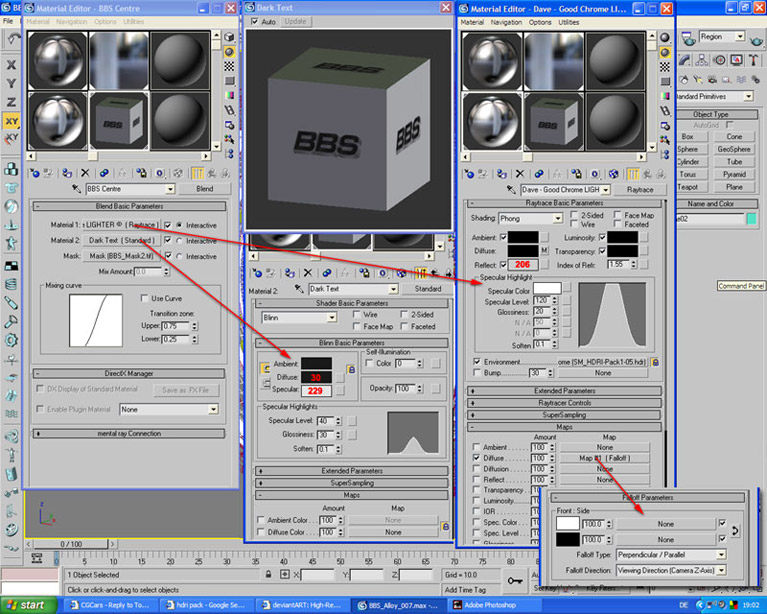Enable the 2-Sided checkbox in Raytrace parameters
The image size is (767, 614).
(x=572, y=215)
